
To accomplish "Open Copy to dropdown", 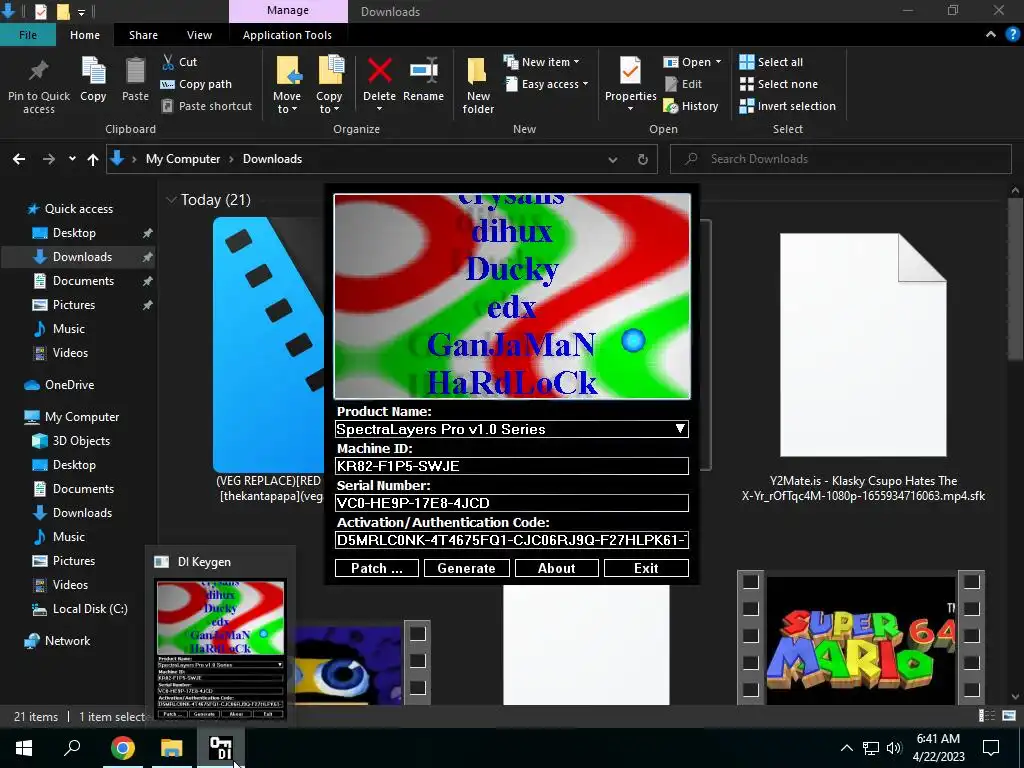I will pyautogui.click(x=329, y=85).
